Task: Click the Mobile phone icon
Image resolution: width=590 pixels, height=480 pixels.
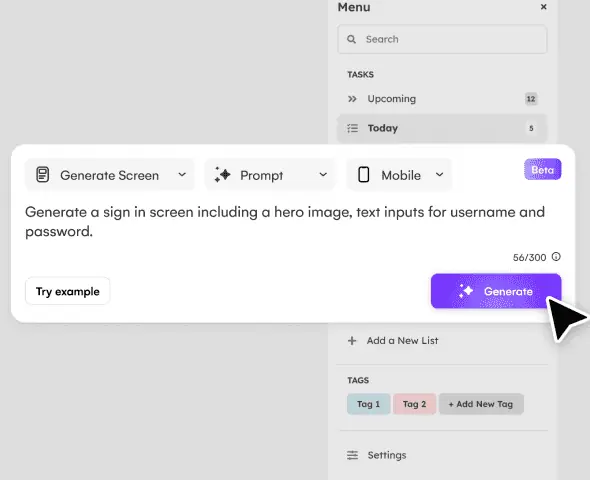Action: click(x=363, y=175)
